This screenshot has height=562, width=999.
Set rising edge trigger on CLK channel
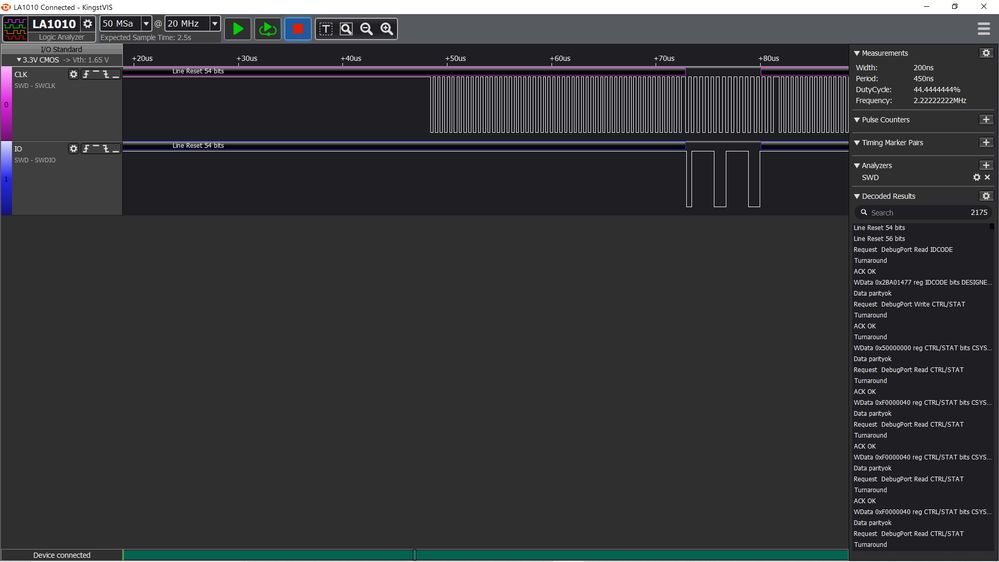click(x=85, y=75)
